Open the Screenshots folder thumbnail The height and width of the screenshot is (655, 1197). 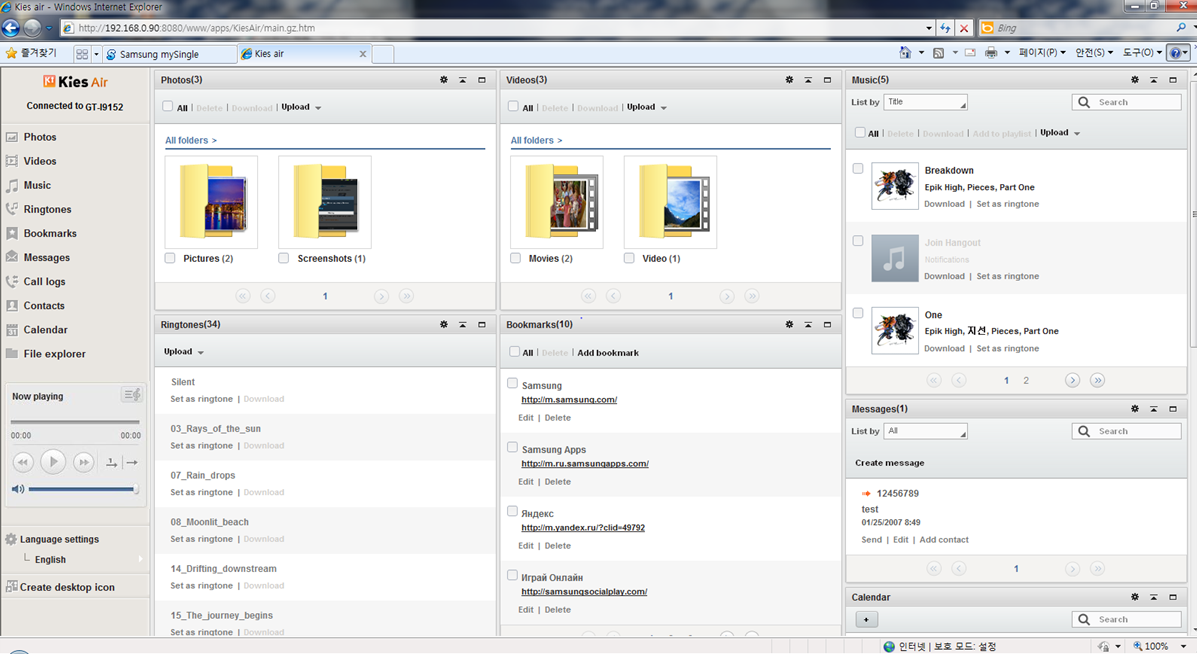click(325, 202)
